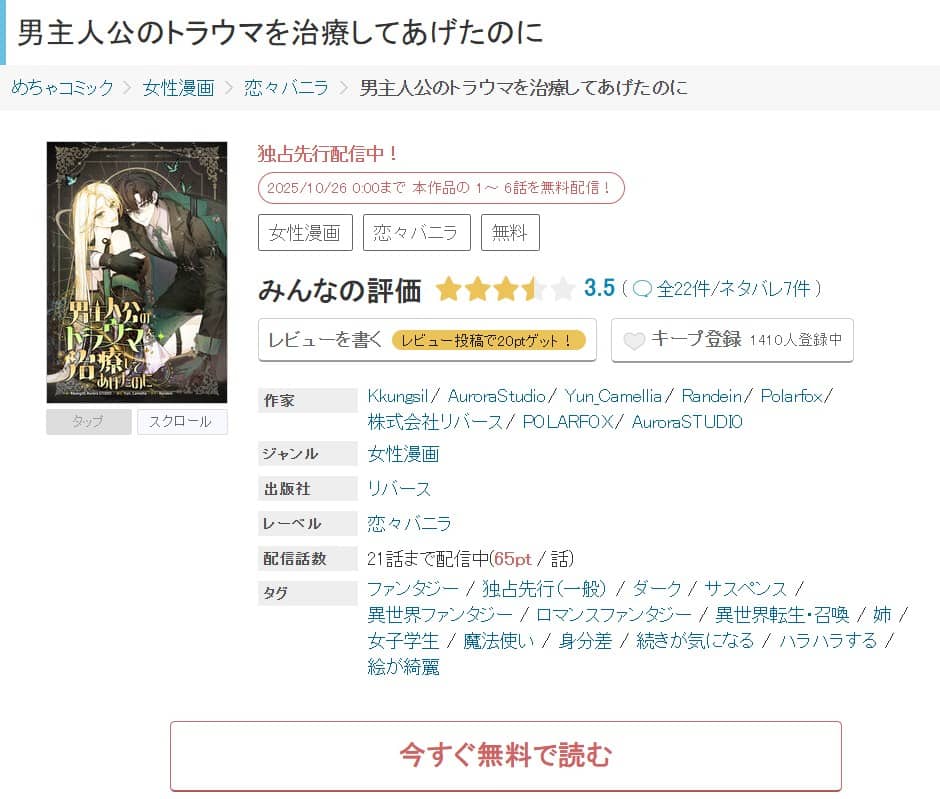
Task: Click the star rating icons
Action: (x=505, y=289)
